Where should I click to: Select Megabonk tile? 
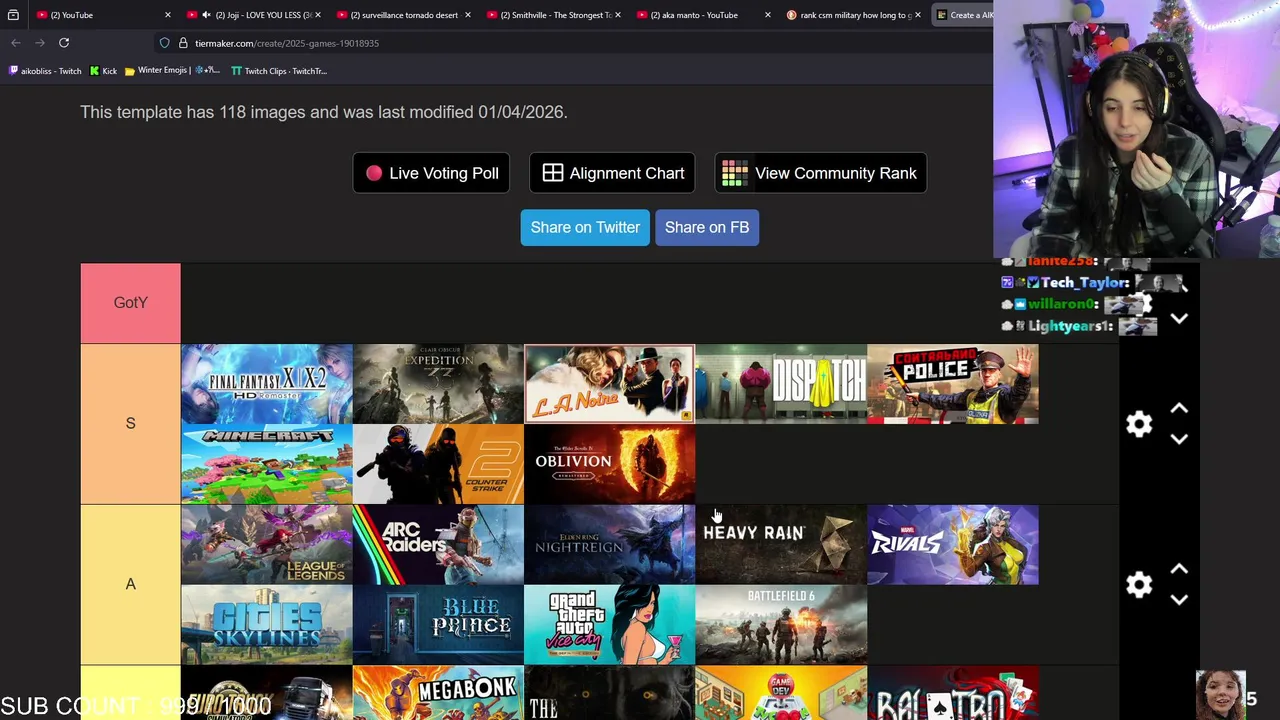438,693
